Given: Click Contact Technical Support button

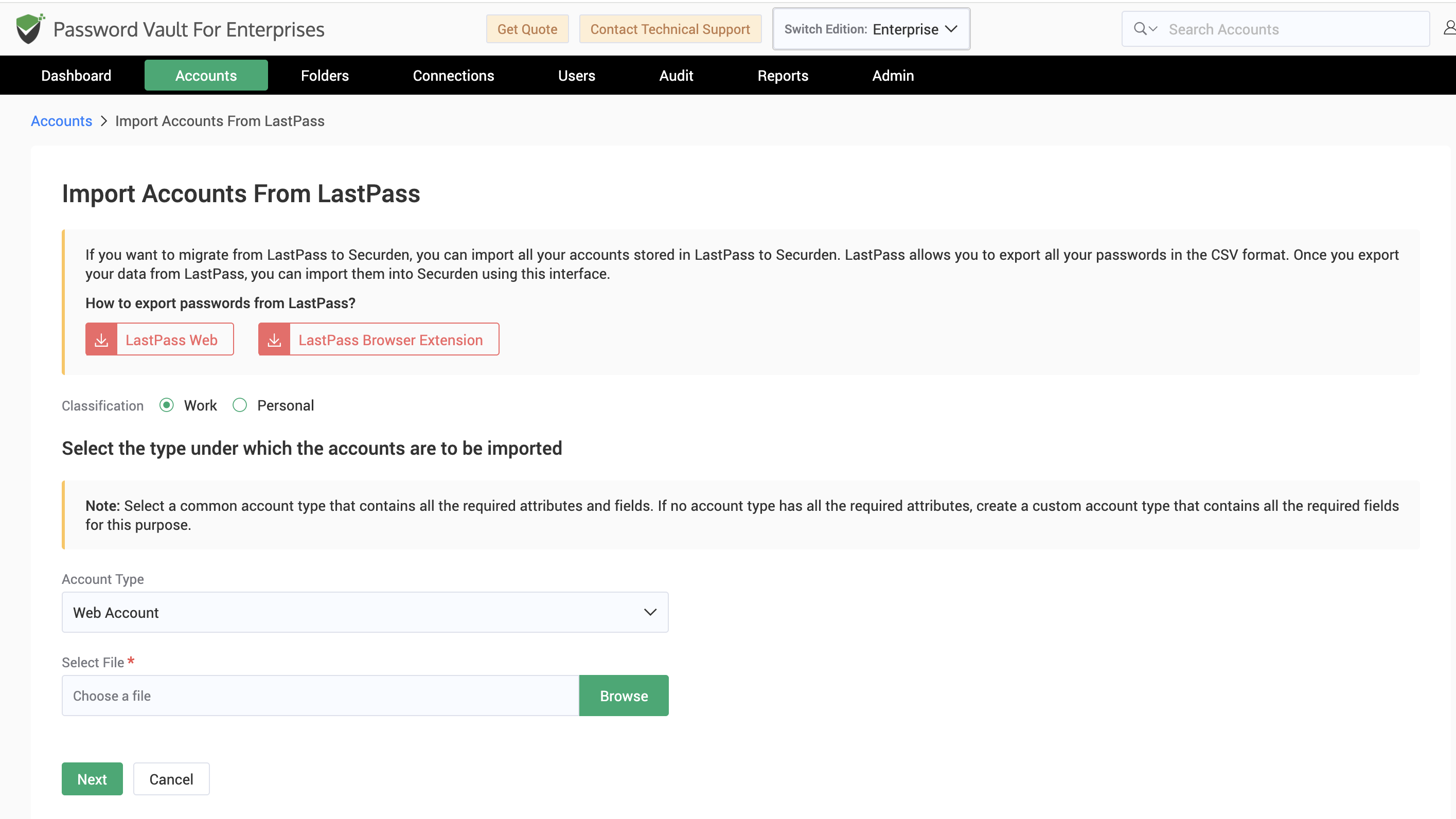Looking at the screenshot, I should (x=670, y=29).
